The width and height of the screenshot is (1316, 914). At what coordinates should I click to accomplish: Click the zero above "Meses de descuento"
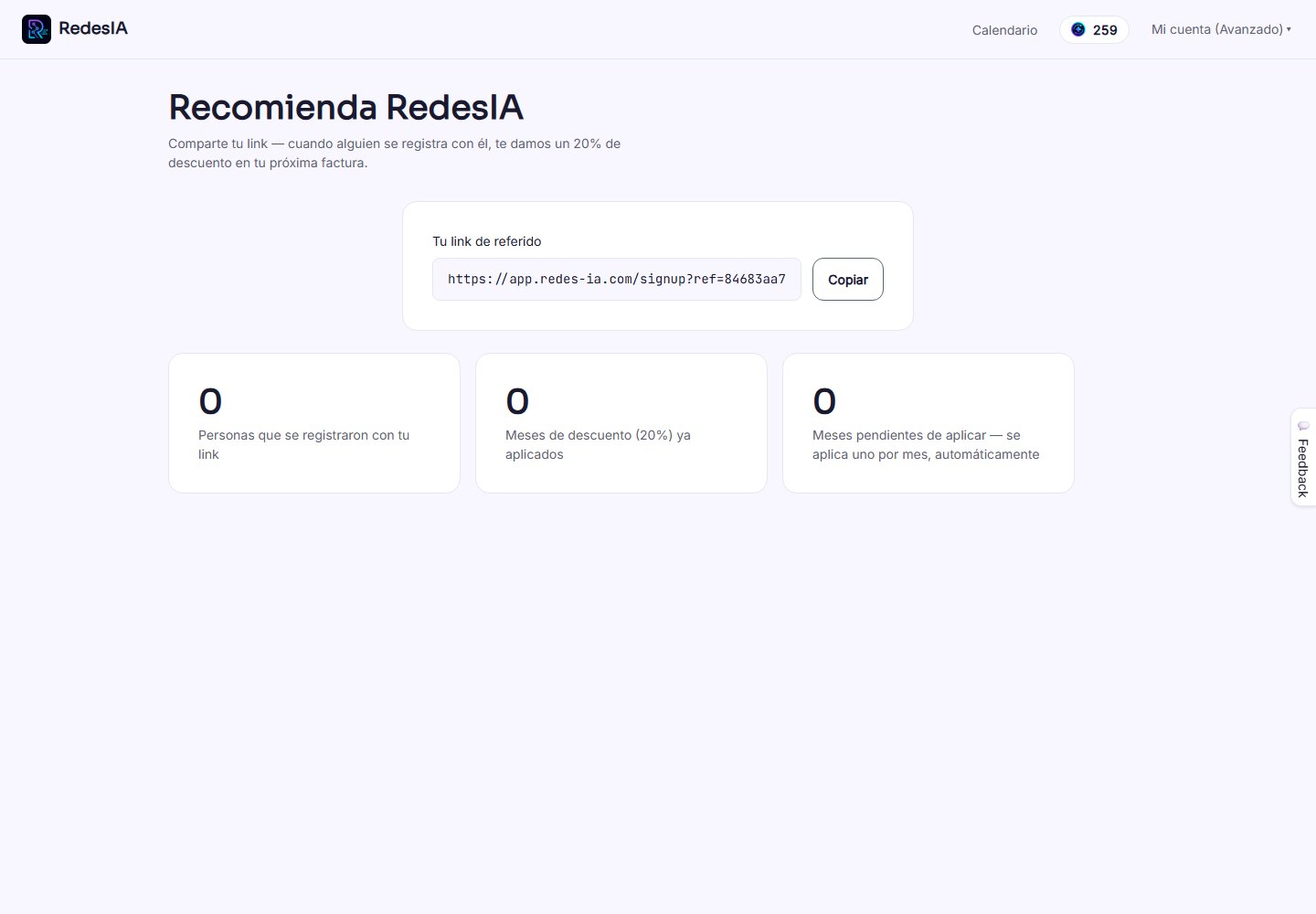(517, 401)
